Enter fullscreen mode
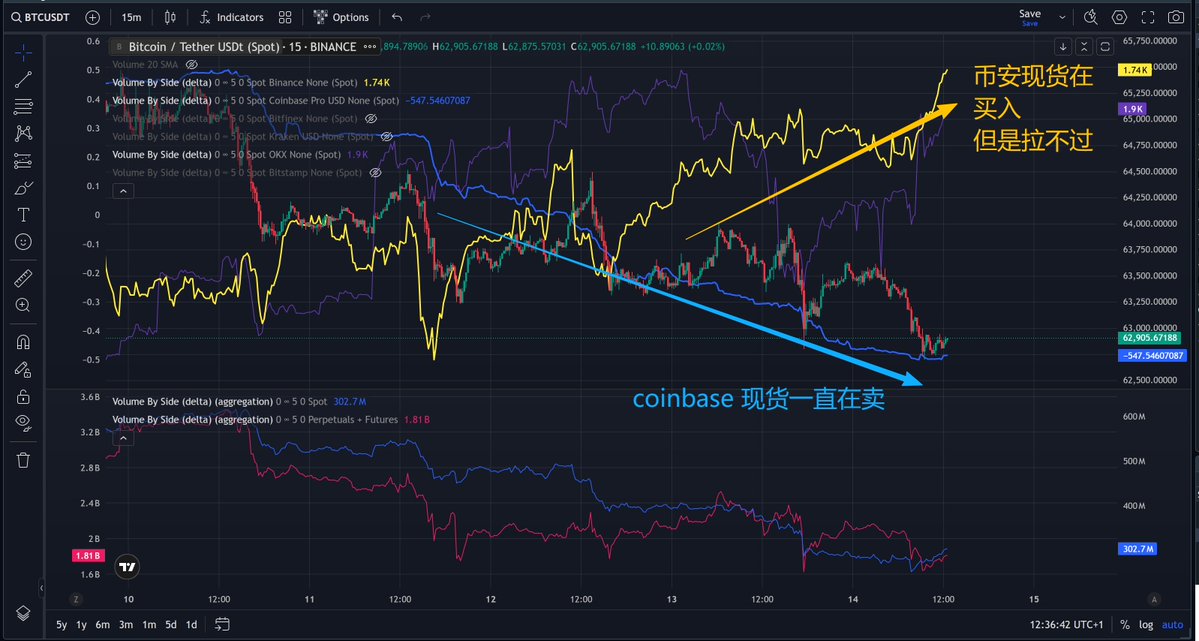1199x641 pixels. (x=1148, y=17)
